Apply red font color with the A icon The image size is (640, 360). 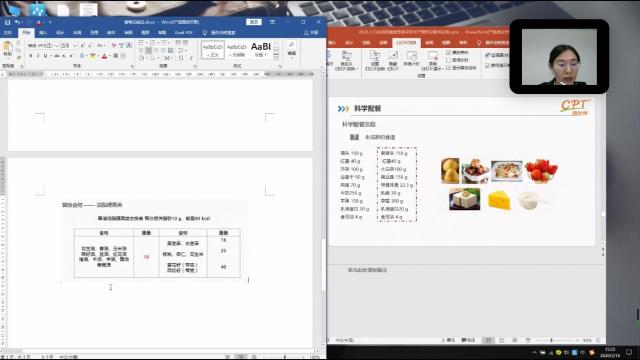(x=104, y=56)
